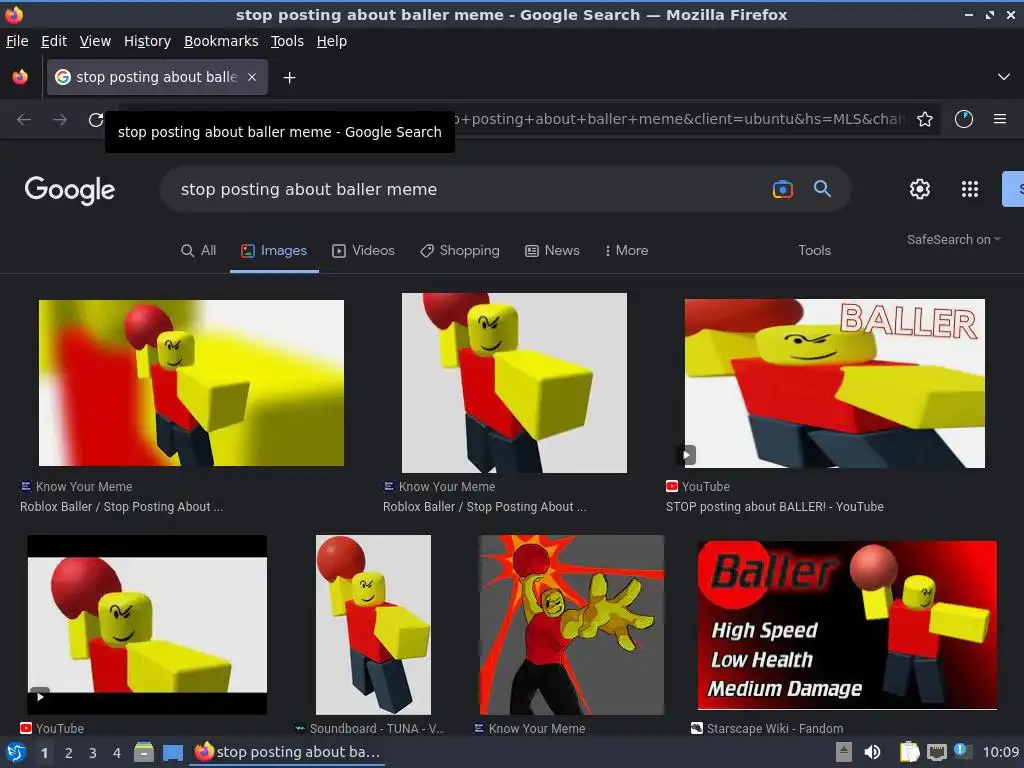Expand the list all tabs chevron
The width and height of the screenshot is (1024, 768).
click(1004, 77)
